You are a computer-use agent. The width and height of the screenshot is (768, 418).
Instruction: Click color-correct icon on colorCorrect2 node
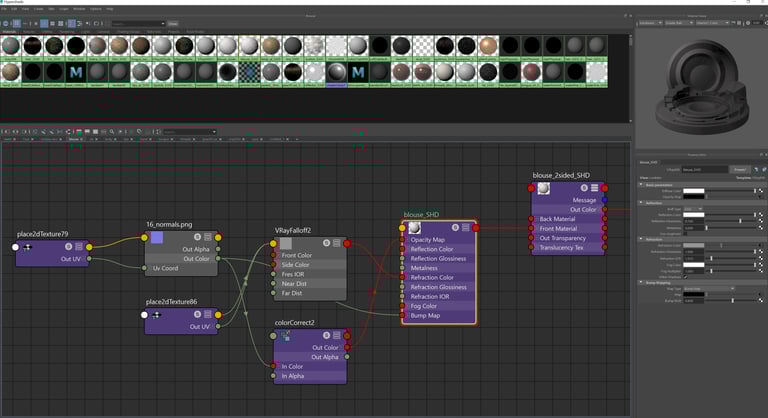pyautogui.click(x=286, y=335)
